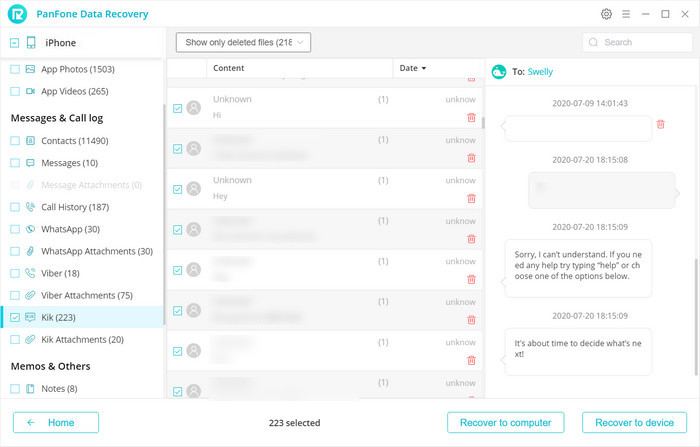Check the Notes (8) checkbox
Image resolution: width=700 pixels, height=447 pixels.
[15, 389]
